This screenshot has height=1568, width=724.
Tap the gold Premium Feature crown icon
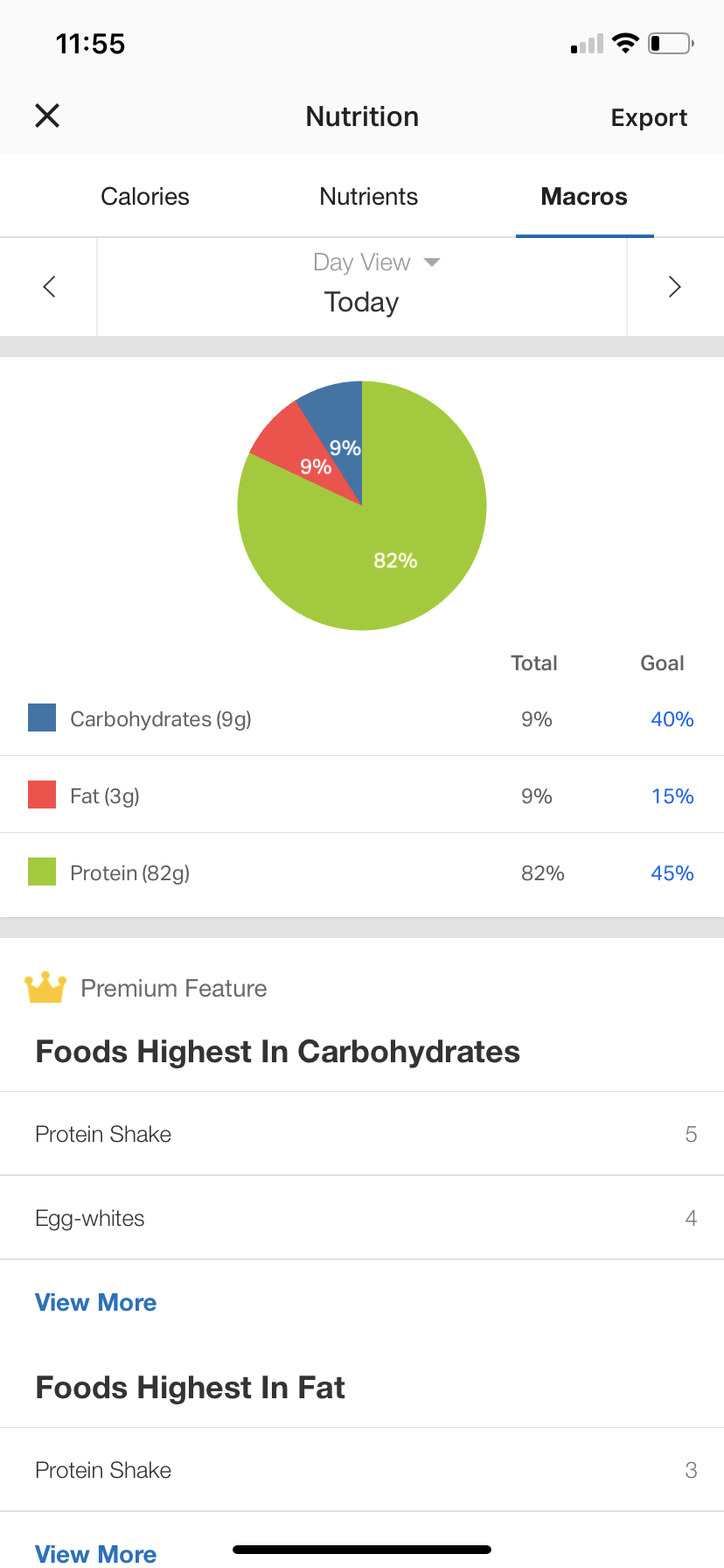coord(45,988)
